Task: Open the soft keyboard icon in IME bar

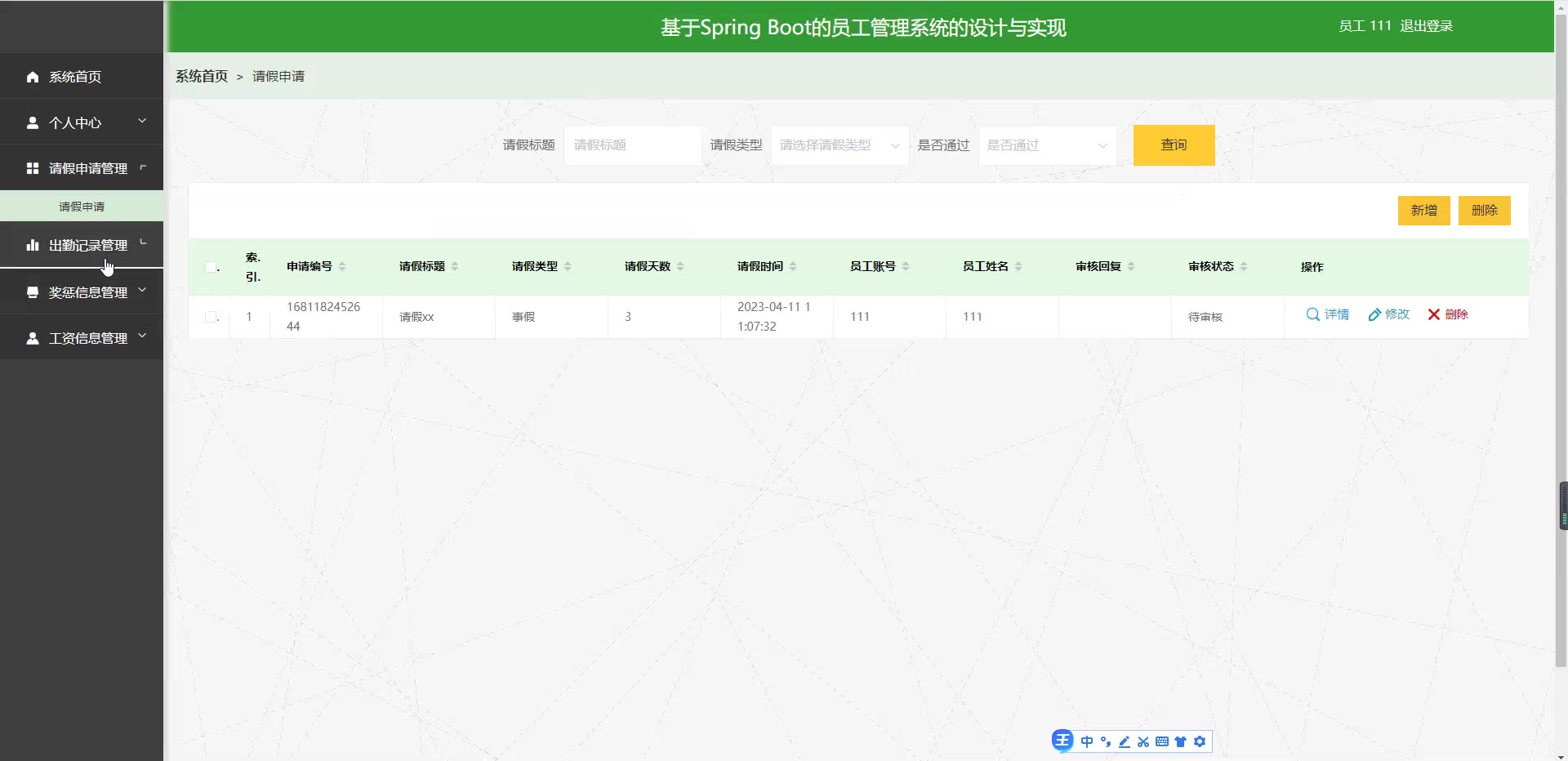Action: click(1162, 741)
